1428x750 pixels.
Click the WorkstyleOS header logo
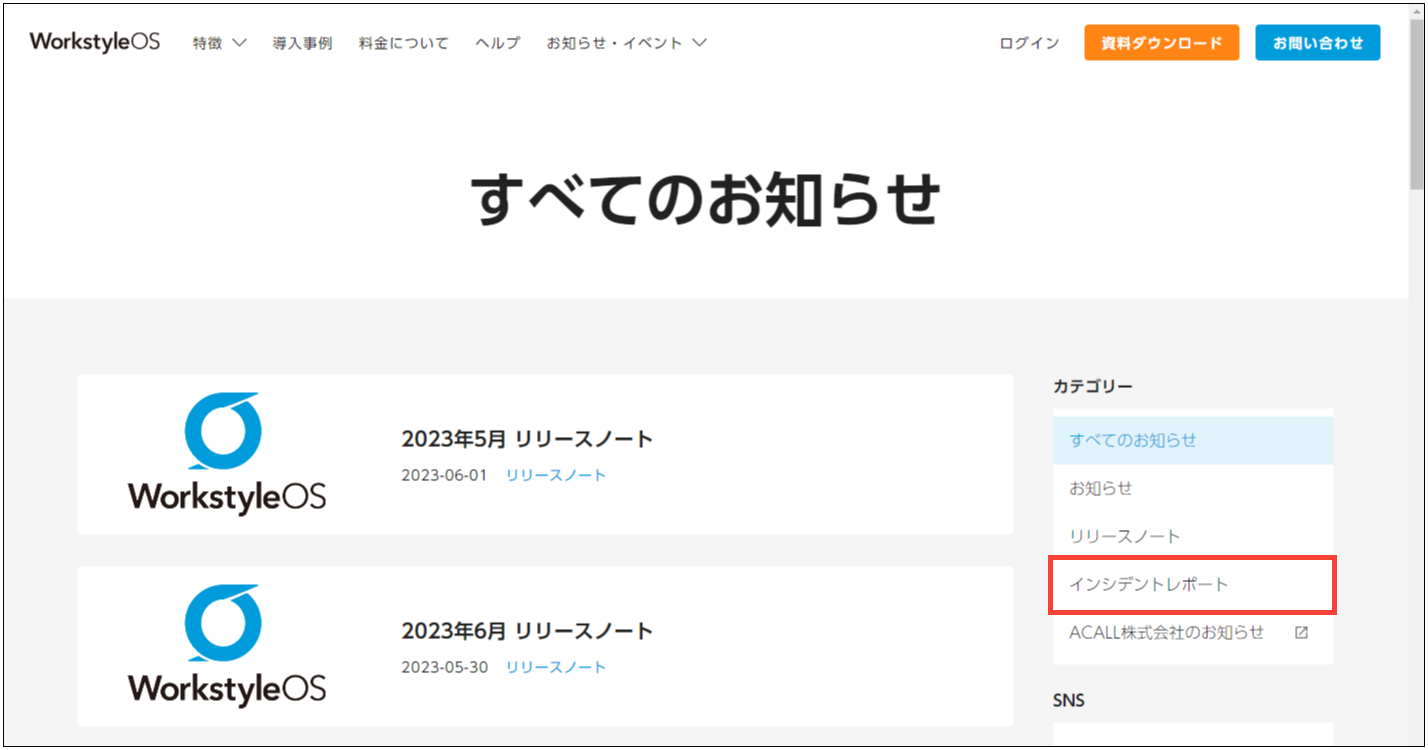(x=95, y=42)
